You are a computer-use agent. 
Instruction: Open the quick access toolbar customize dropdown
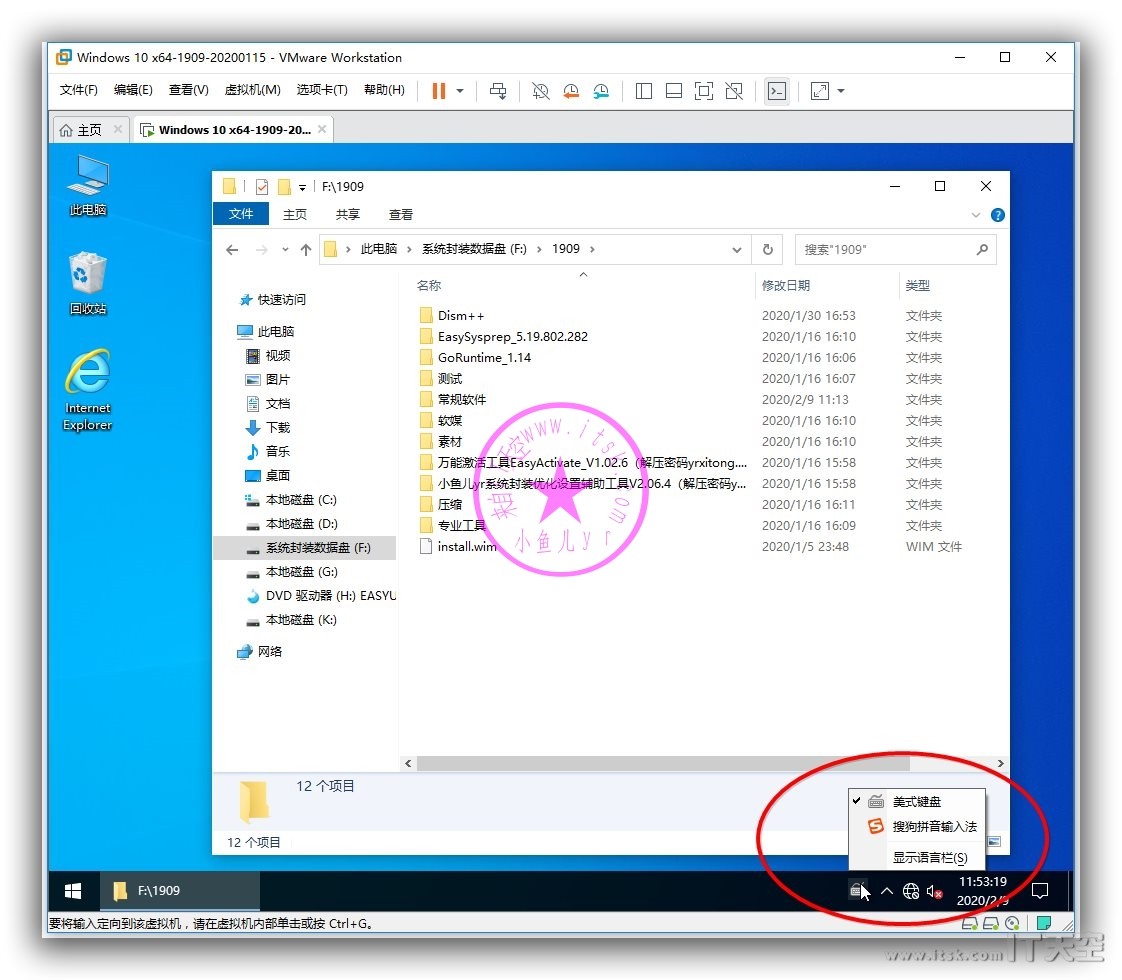pyautogui.click(x=302, y=187)
